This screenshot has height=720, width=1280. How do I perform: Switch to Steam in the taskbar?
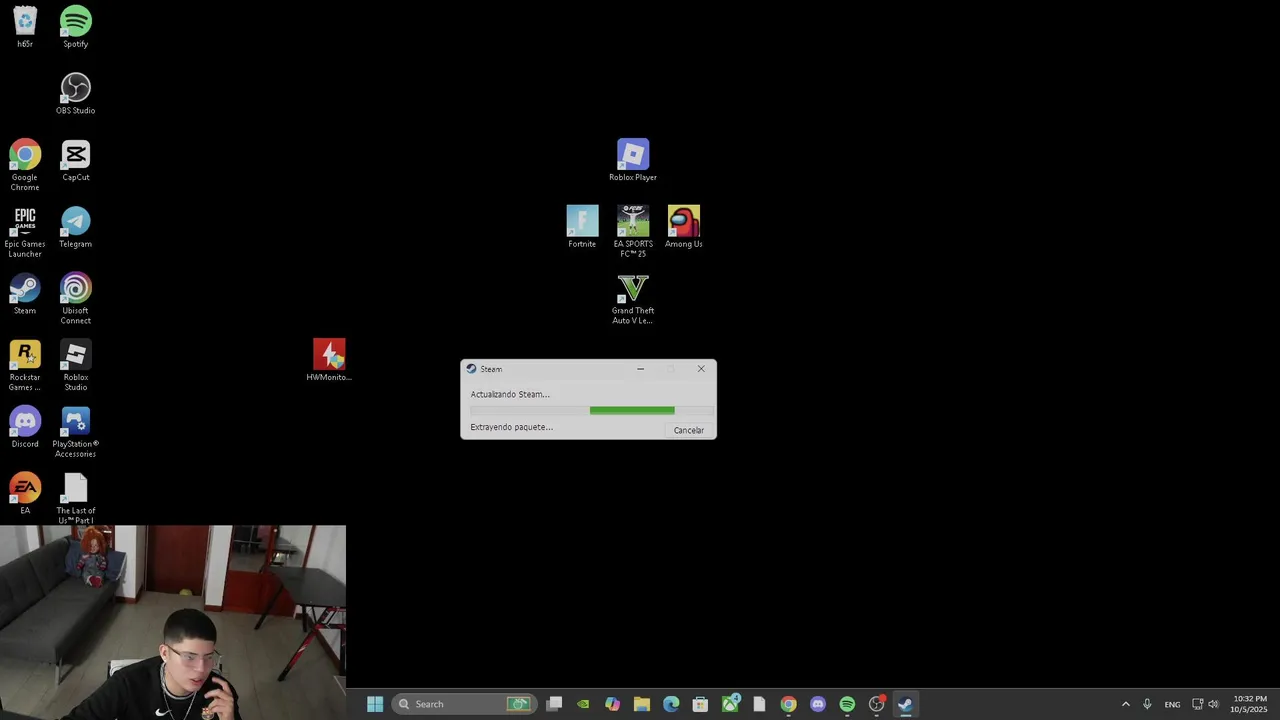906,704
